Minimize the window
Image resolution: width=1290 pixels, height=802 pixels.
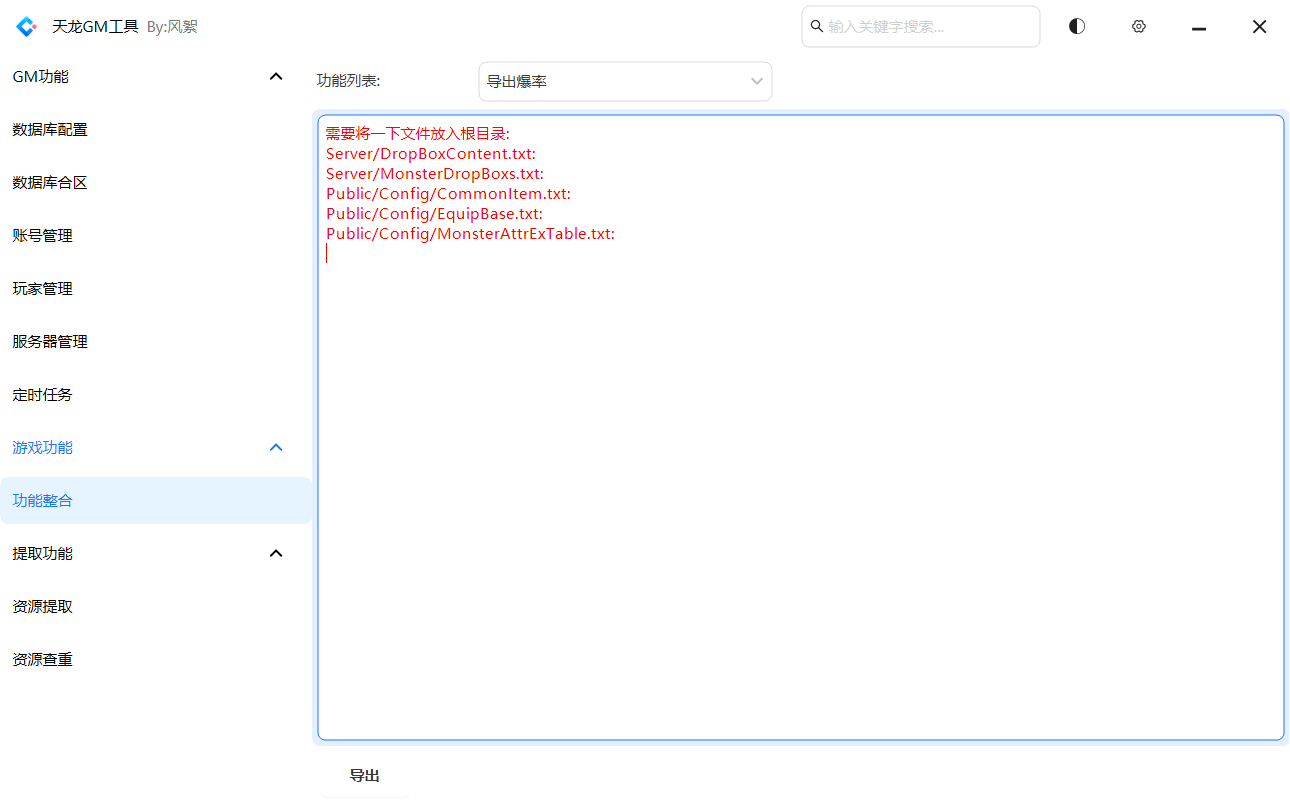[1199, 28]
